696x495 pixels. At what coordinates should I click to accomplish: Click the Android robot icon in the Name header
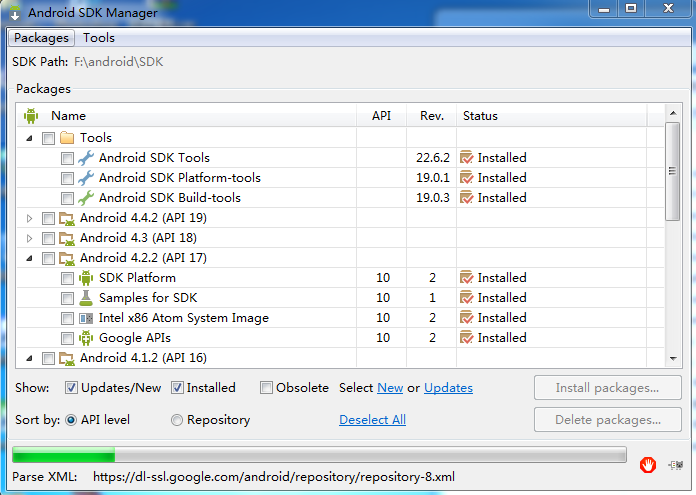coord(31,116)
